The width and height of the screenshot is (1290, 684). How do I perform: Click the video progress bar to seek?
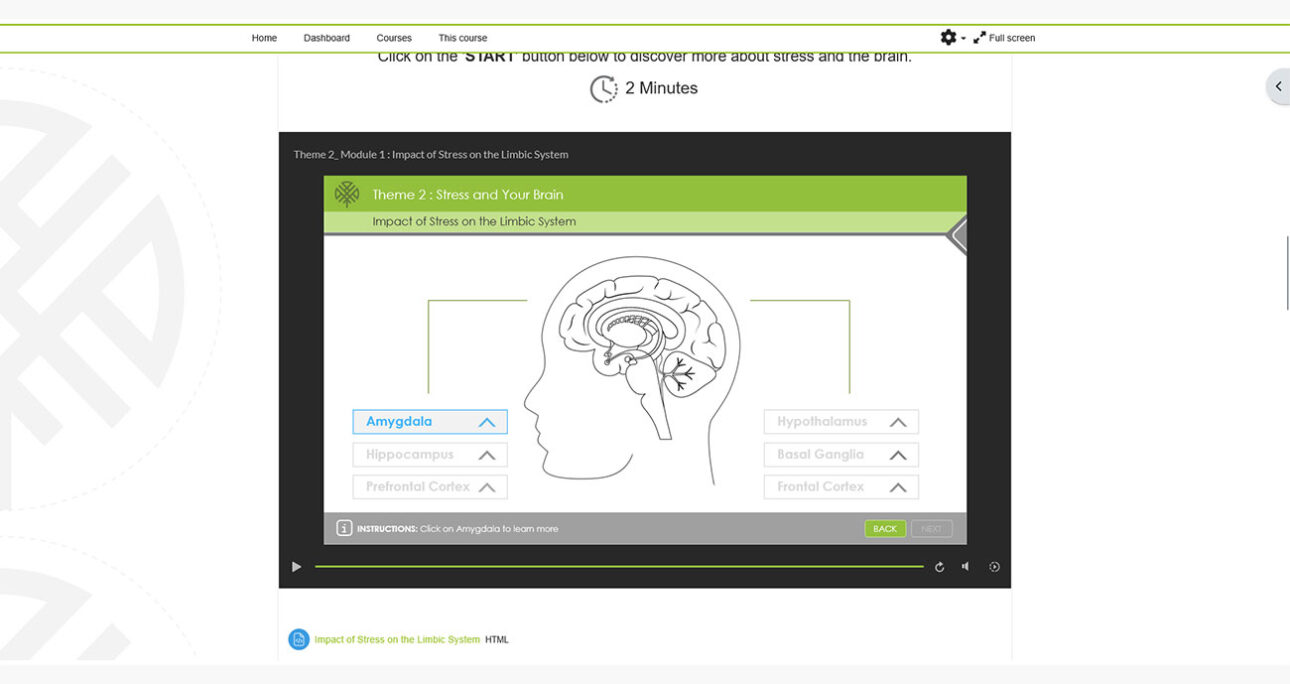click(620, 566)
